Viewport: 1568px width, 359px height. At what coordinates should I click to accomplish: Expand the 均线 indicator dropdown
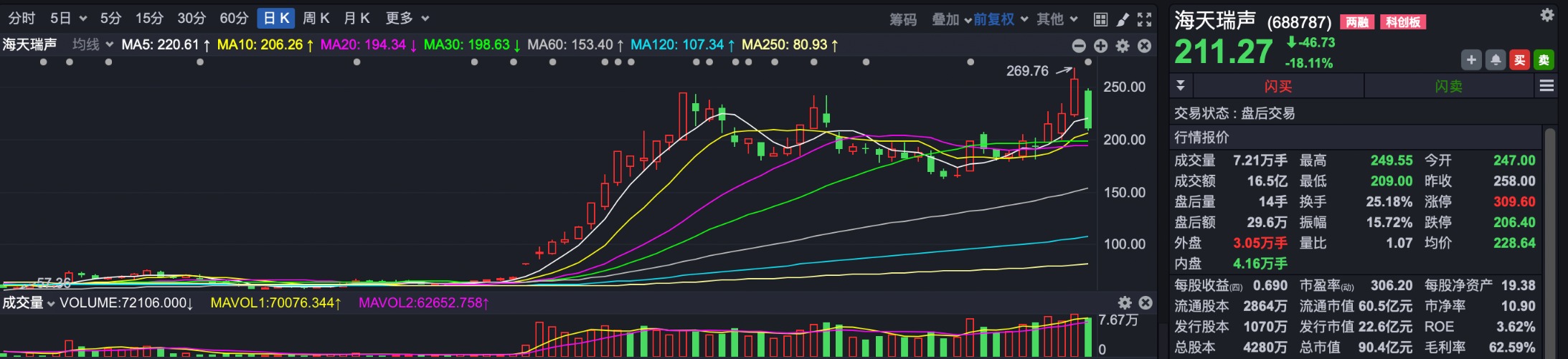click(x=93, y=44)
